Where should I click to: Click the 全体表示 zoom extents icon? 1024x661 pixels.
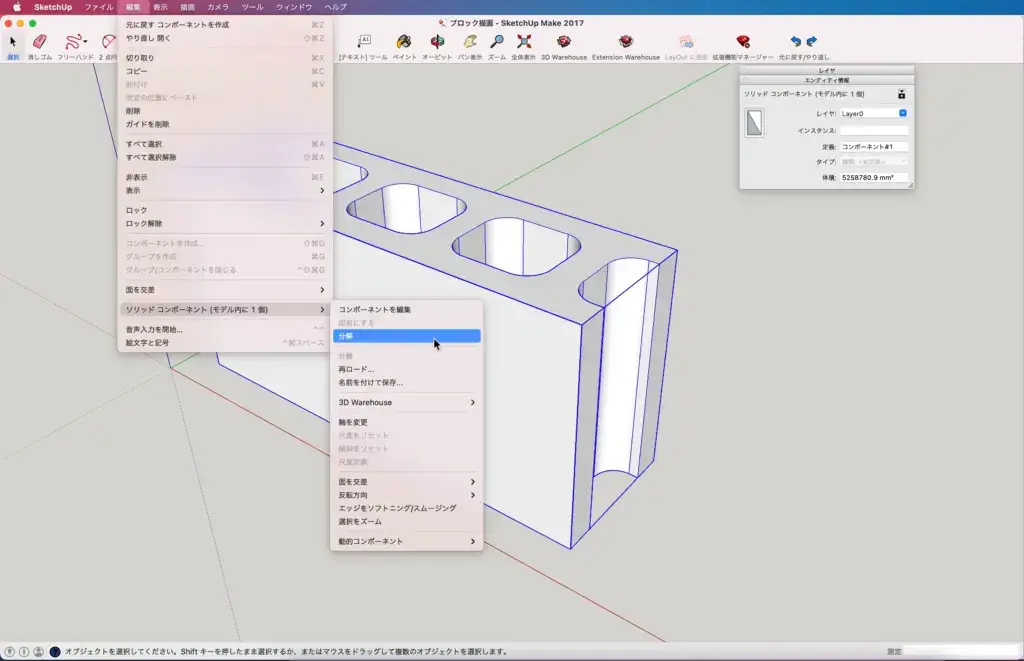pos(523,42)
